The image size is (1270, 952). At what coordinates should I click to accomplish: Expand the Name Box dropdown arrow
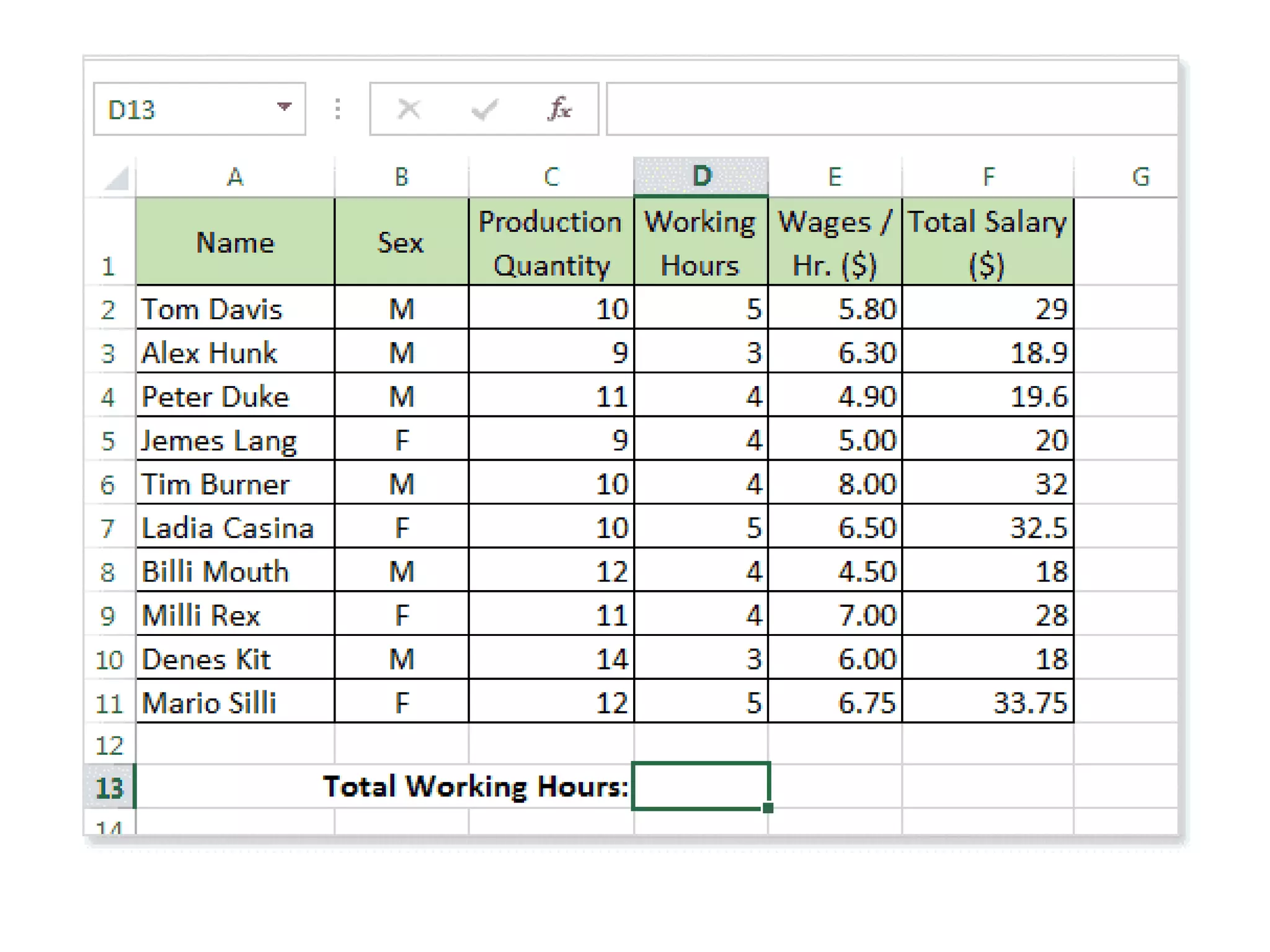[284, 107]
